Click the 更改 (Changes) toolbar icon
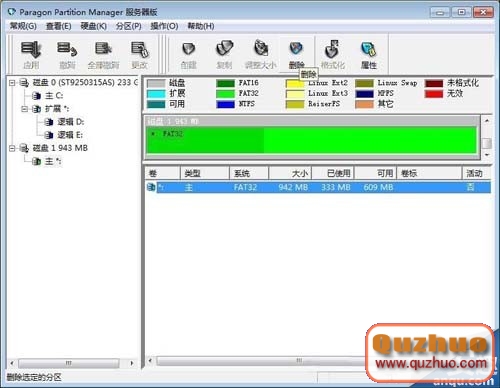The width and height of the screenshot is (500, 388). pos(140,49)
